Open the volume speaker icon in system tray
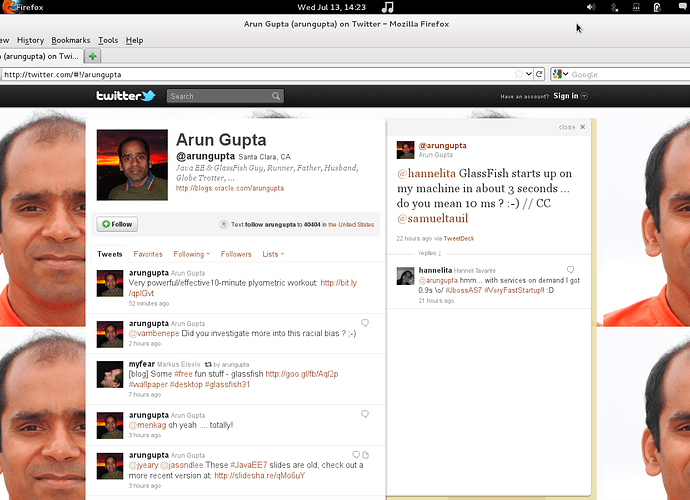690x500 pixels. tap(591, 7)
